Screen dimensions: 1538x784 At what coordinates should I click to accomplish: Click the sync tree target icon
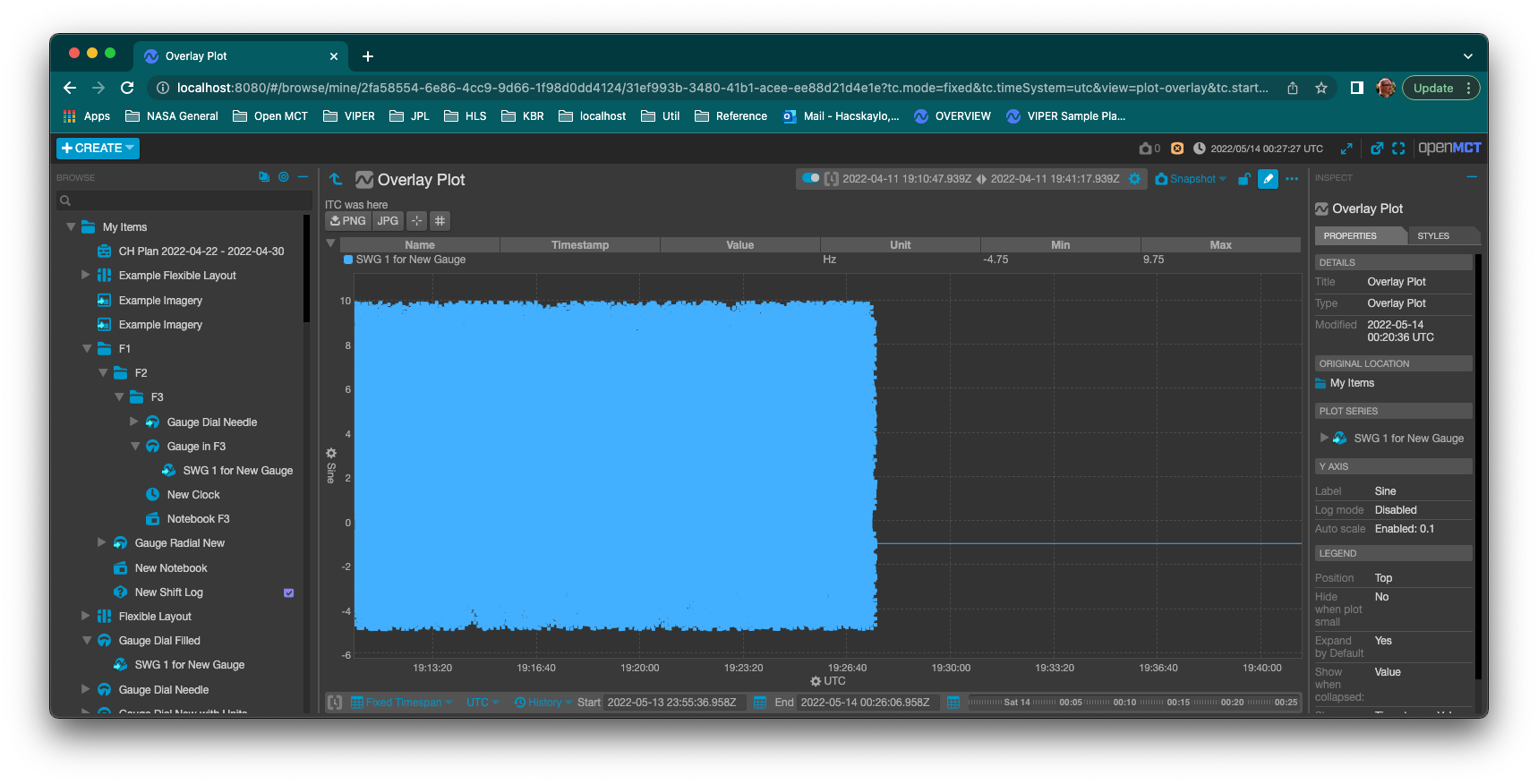click(x=284, y=177)
